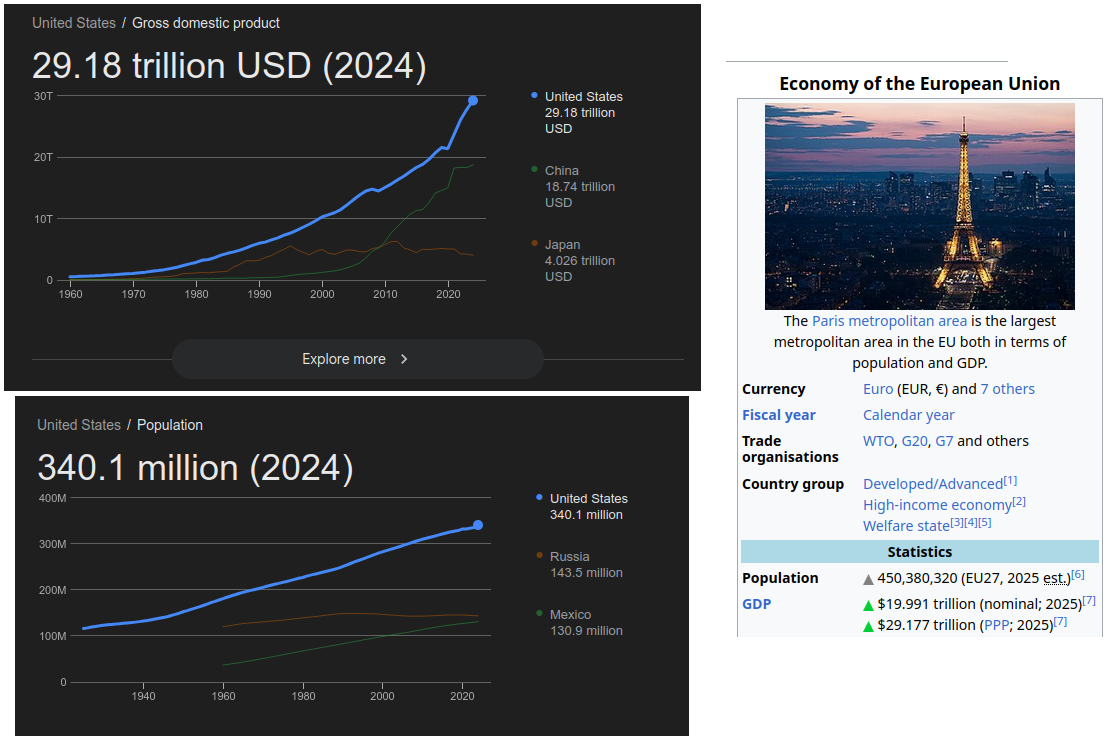Click the 1940 label on Population chart axis
This screenshot has height=743, width=1109.
(144, 696)
